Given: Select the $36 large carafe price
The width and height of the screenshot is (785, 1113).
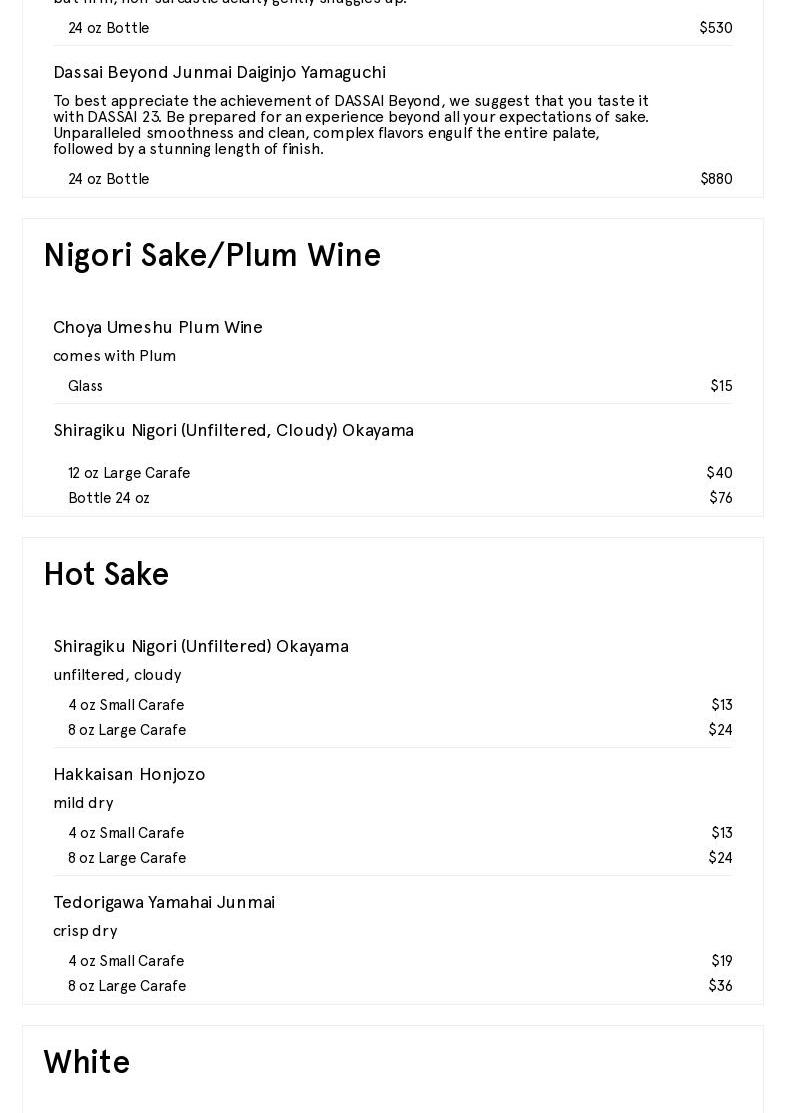Looking at the screenshot, I should (x=720, y=986).
